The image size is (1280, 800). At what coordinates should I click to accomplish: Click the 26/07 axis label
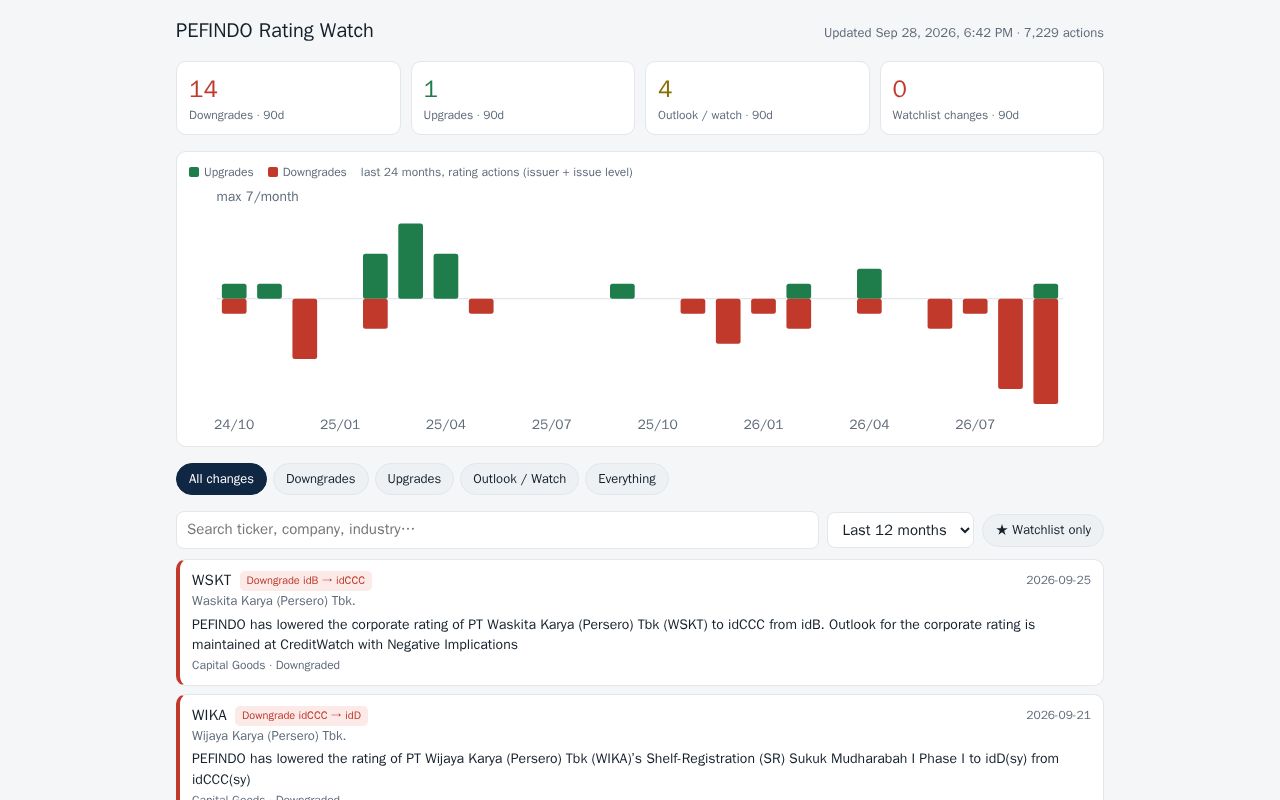[975, 425]
